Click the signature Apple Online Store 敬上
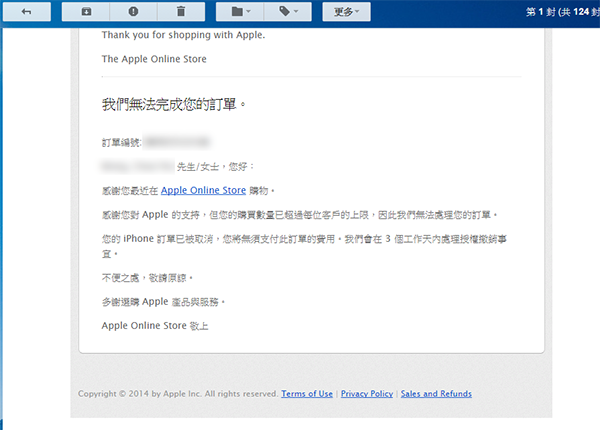This screenshot has width=600, height=430. [x=155, y=326]
